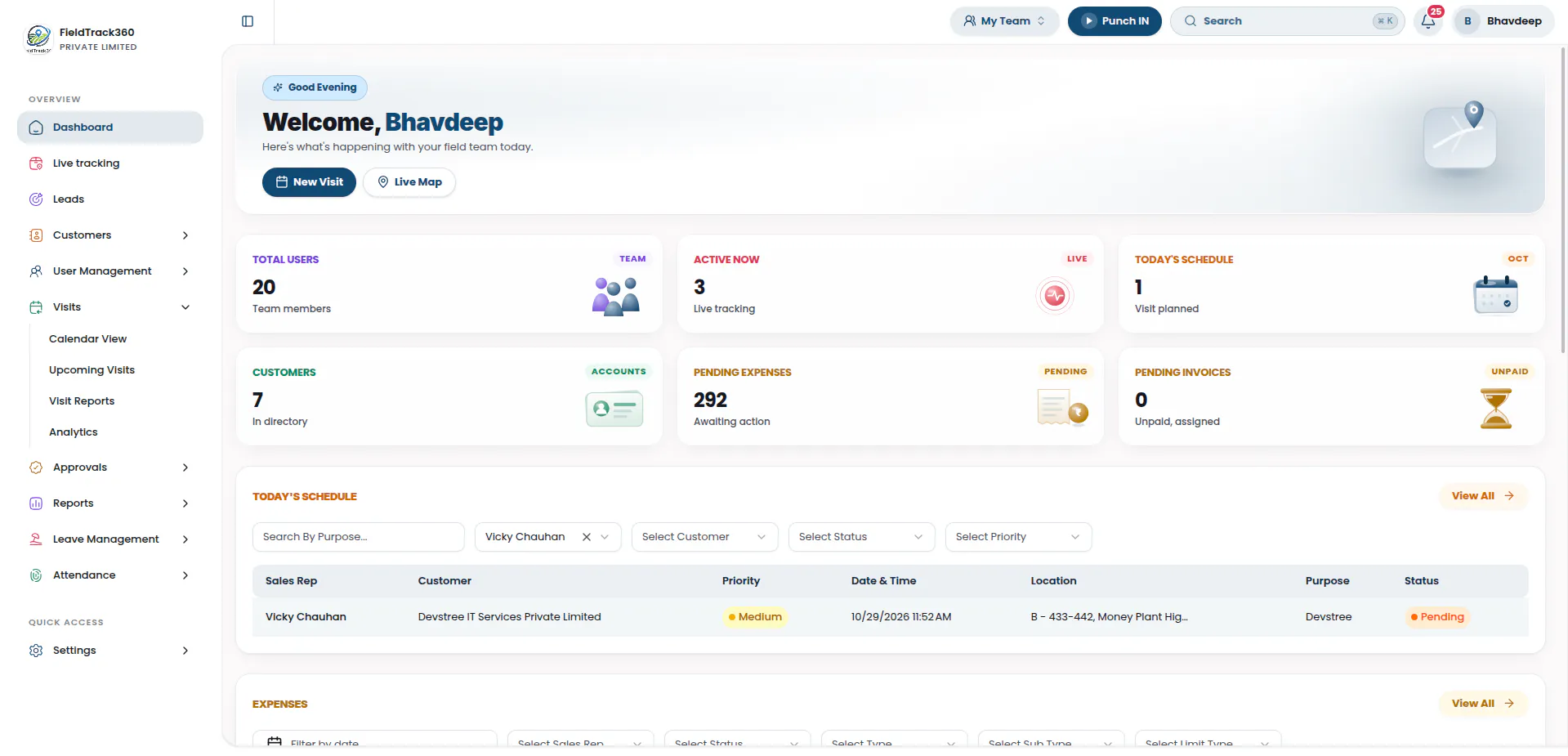This screenshot has width=1568, height=756.
Task: Open the Live Map button
Action: tap(409, 182)
